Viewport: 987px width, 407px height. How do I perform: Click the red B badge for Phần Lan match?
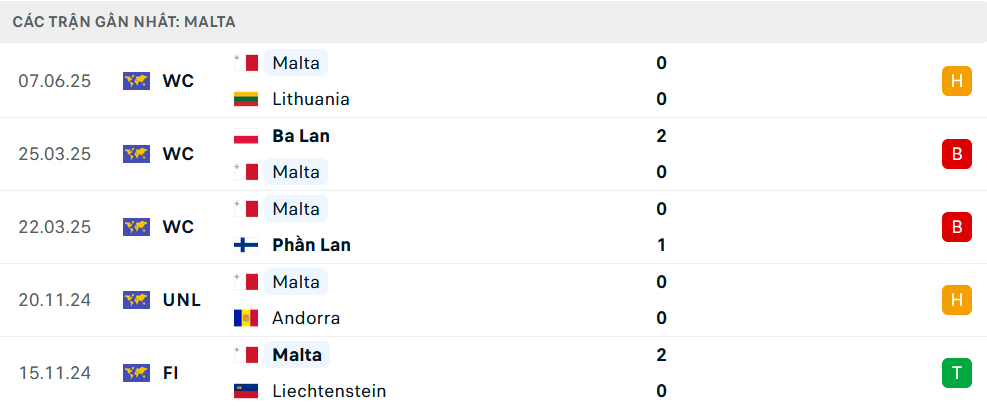pos(957,227)
